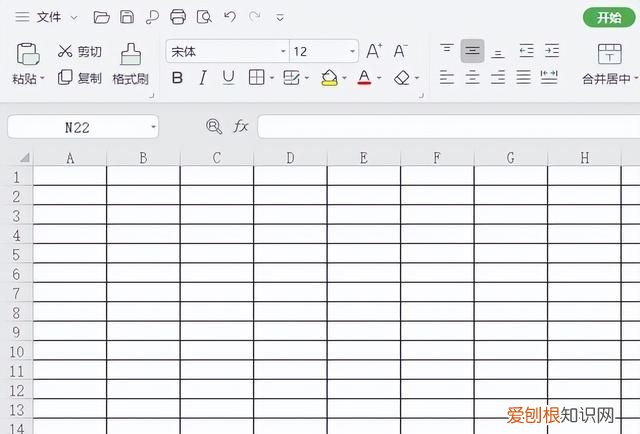
Task: Expand the 粘贴 dropdown arrow
Action: tap(42, 78)
